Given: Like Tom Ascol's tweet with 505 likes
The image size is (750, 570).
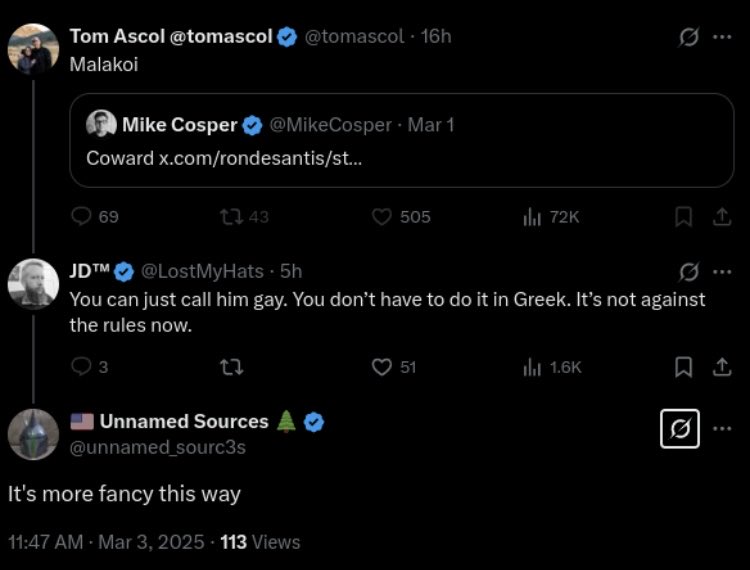Looking at the screenshot, I should (381, 217).
